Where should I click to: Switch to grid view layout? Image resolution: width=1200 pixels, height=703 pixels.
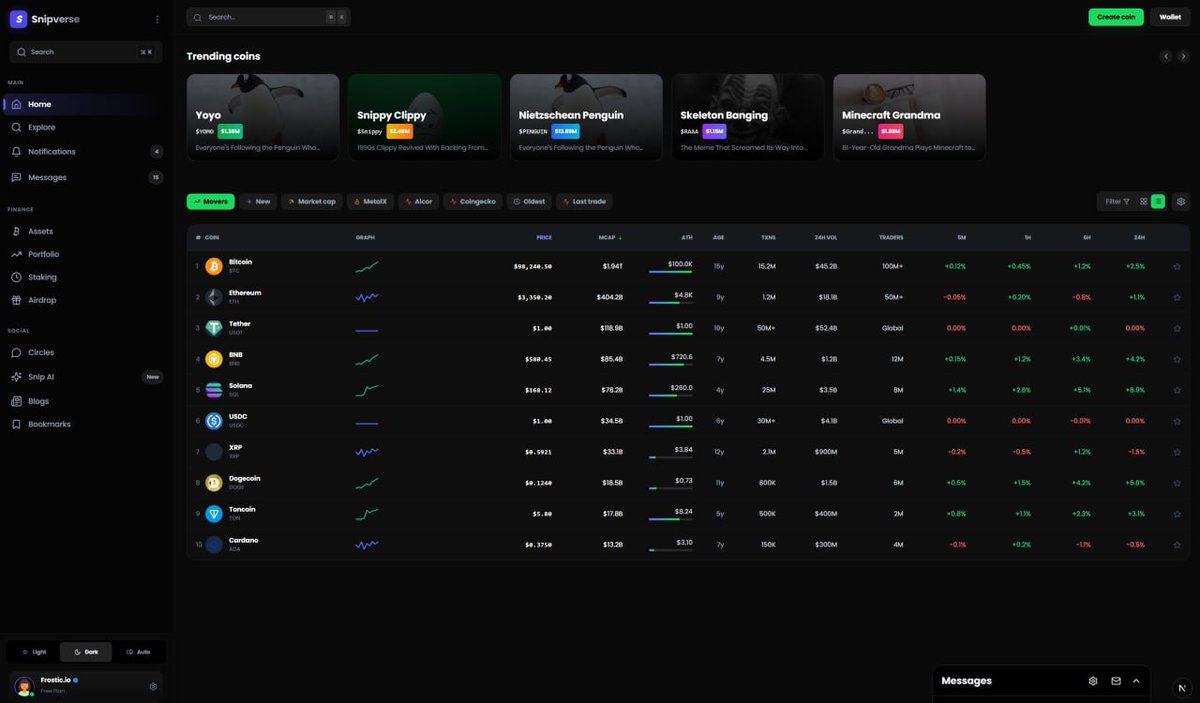(1144, 201)
